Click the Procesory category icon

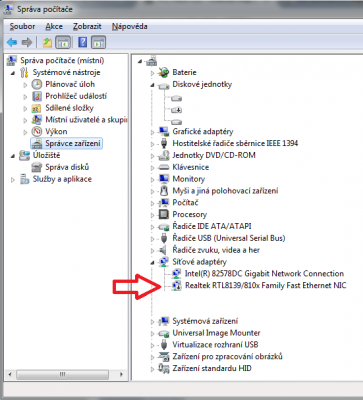pos(164,214)
